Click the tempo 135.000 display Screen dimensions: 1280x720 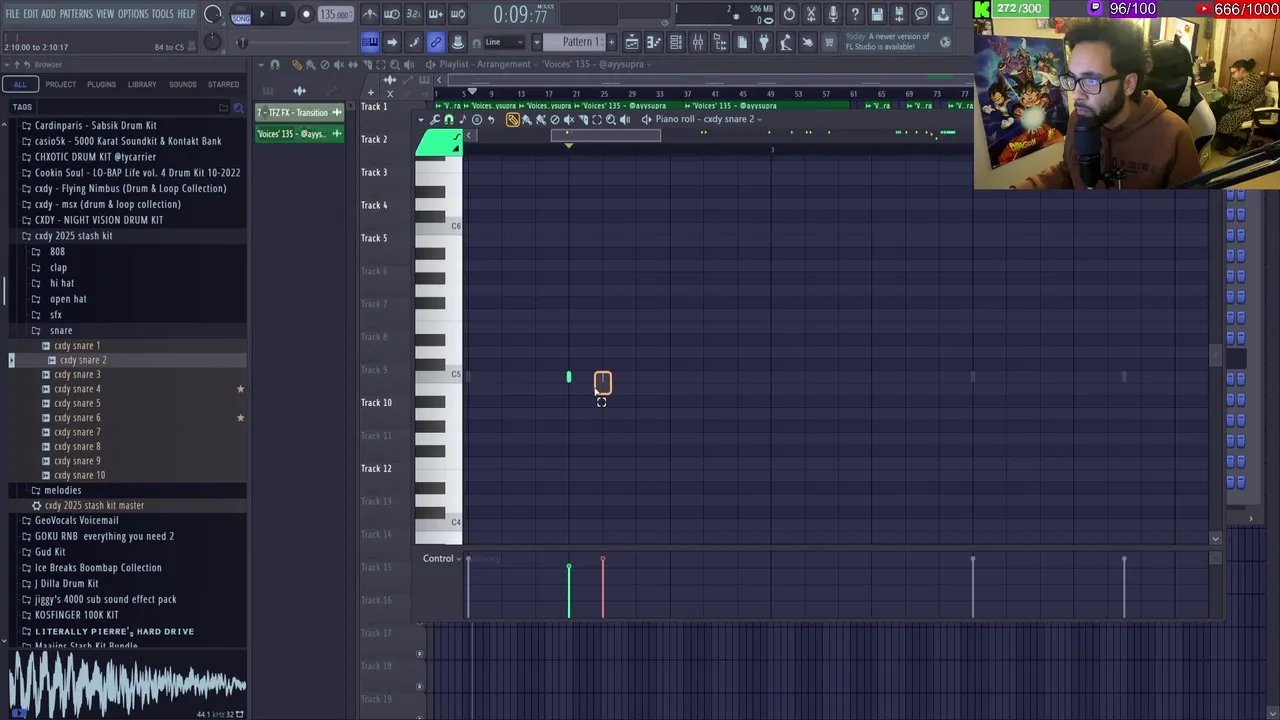point(336,14)
